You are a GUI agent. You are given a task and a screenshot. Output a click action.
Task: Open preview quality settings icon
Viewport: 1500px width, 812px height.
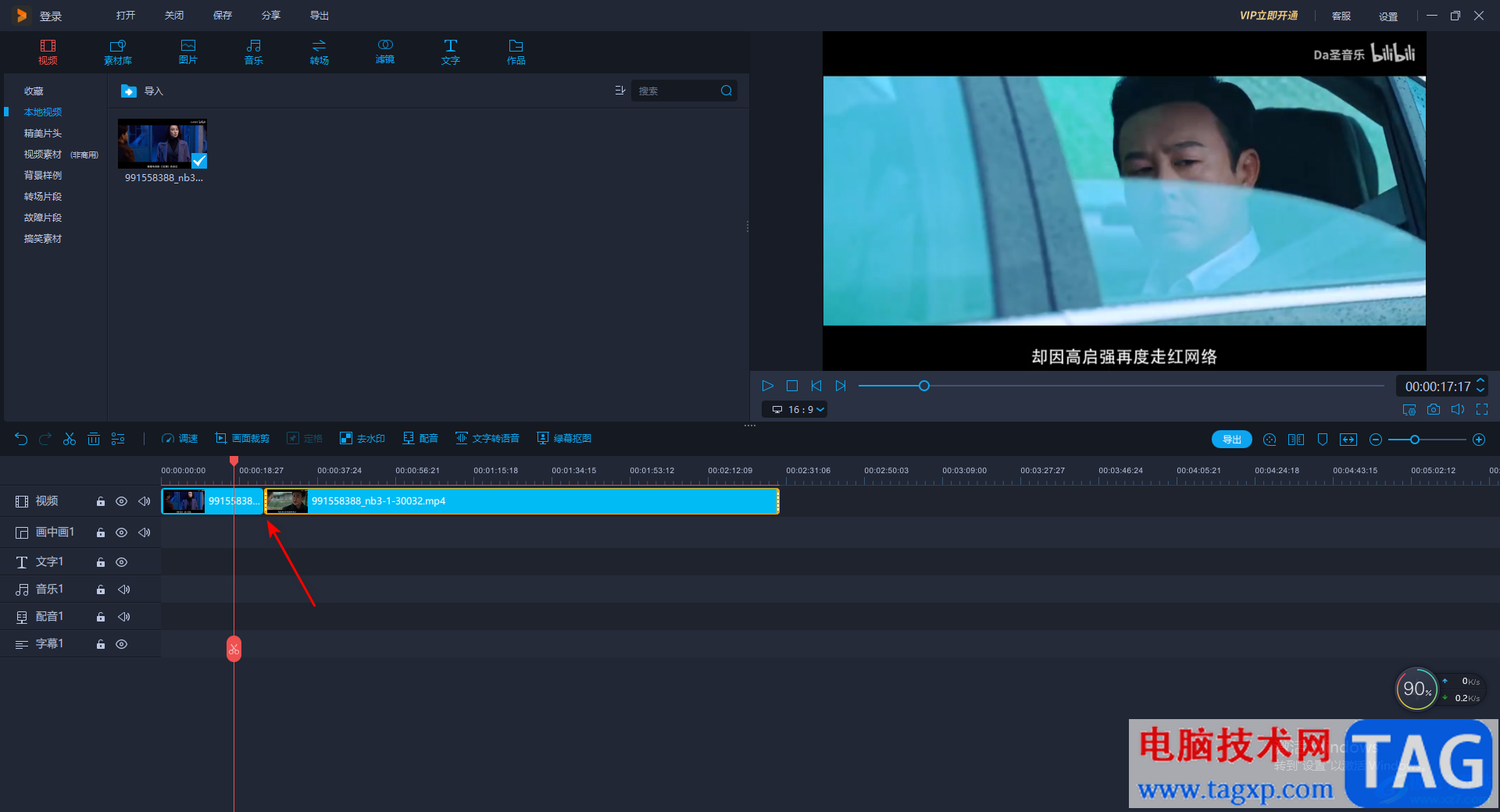(1409, 409)
